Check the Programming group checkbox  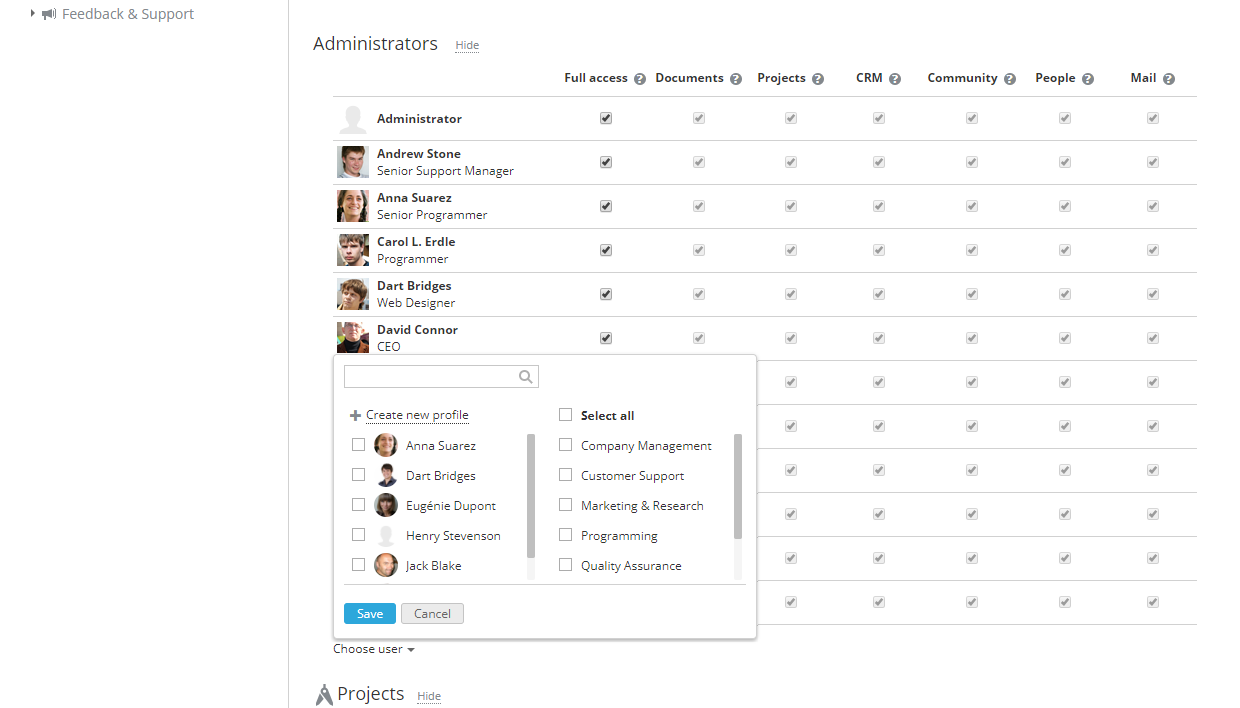565,534
